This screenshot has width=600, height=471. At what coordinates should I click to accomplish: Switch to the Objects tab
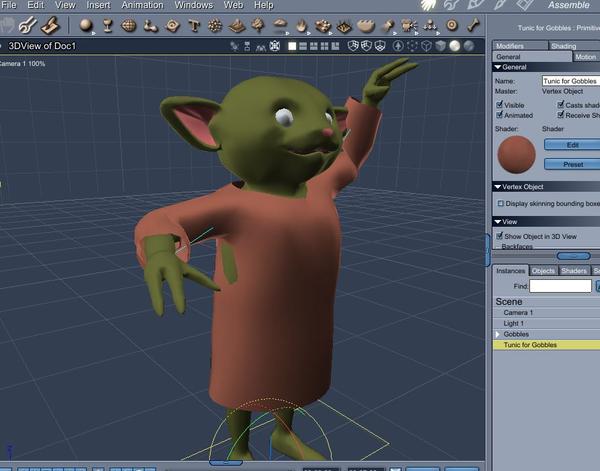coord(543,271)
